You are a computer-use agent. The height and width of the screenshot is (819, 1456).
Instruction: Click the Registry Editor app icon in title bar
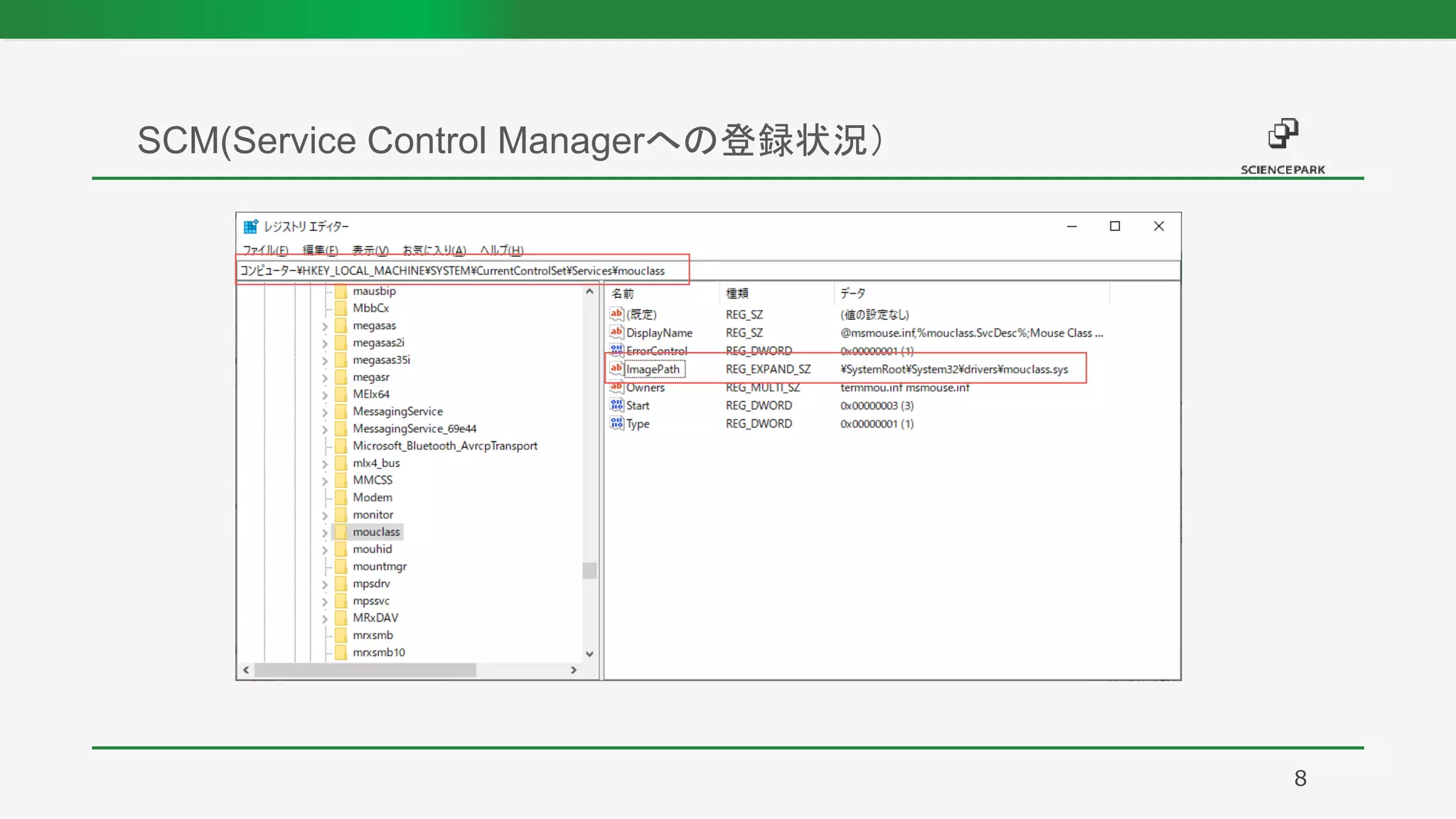250,226
